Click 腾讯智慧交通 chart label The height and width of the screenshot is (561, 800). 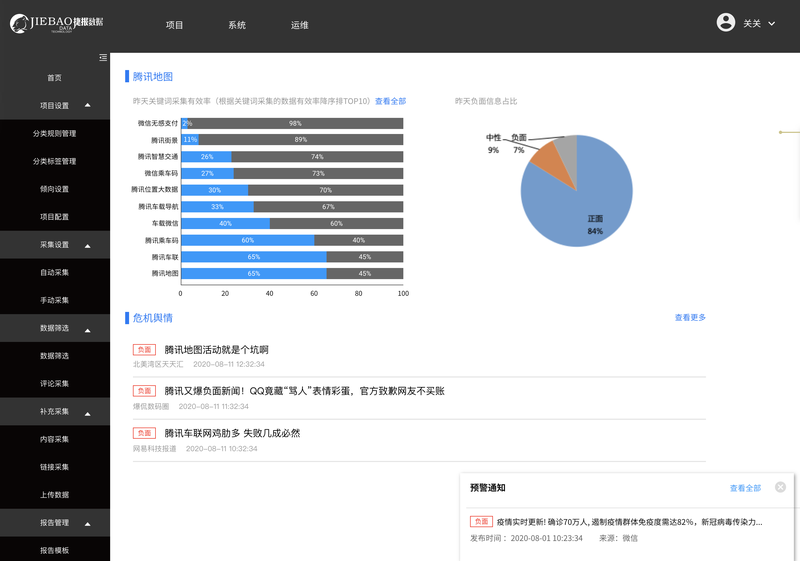[x=158, y=157]
